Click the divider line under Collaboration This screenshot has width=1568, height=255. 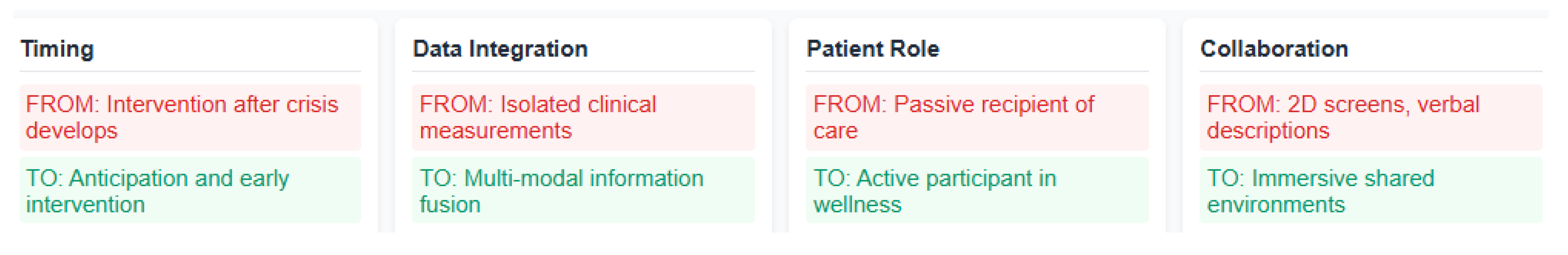(x=1370, y=71)
